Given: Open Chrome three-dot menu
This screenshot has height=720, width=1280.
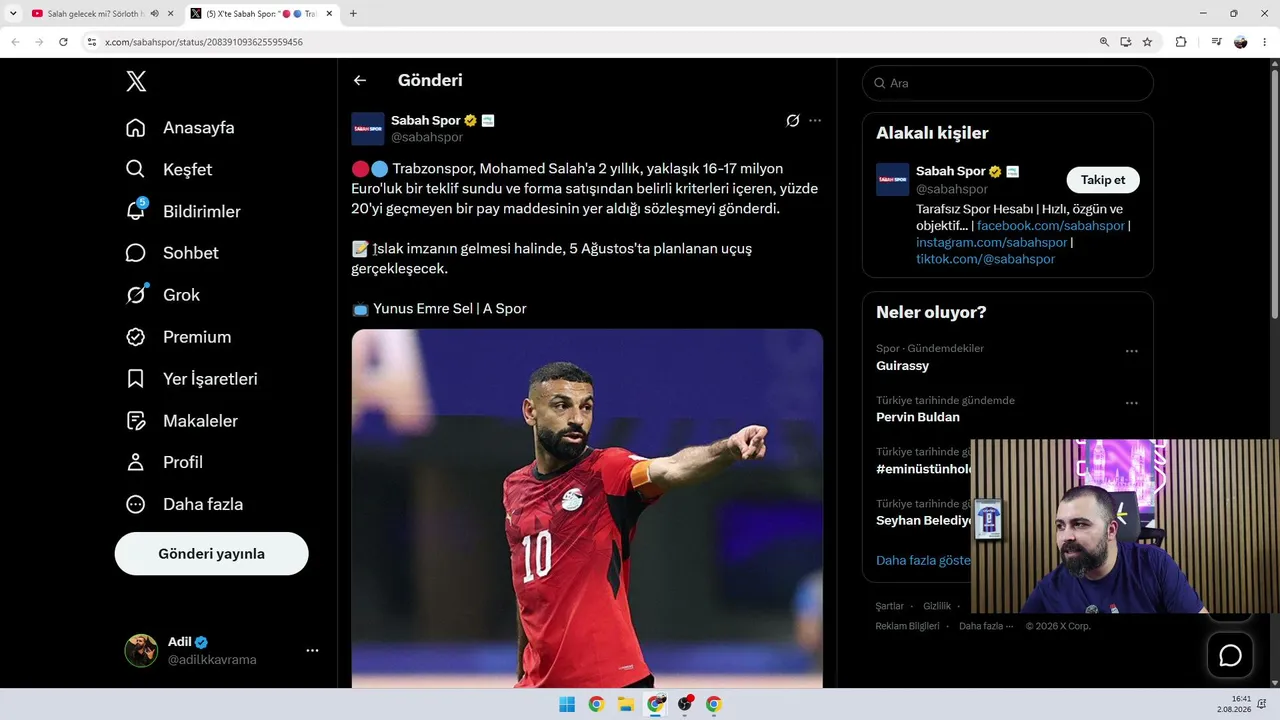Looking at the screenshot, I should pyautogui.click(x=1264, y=42).
